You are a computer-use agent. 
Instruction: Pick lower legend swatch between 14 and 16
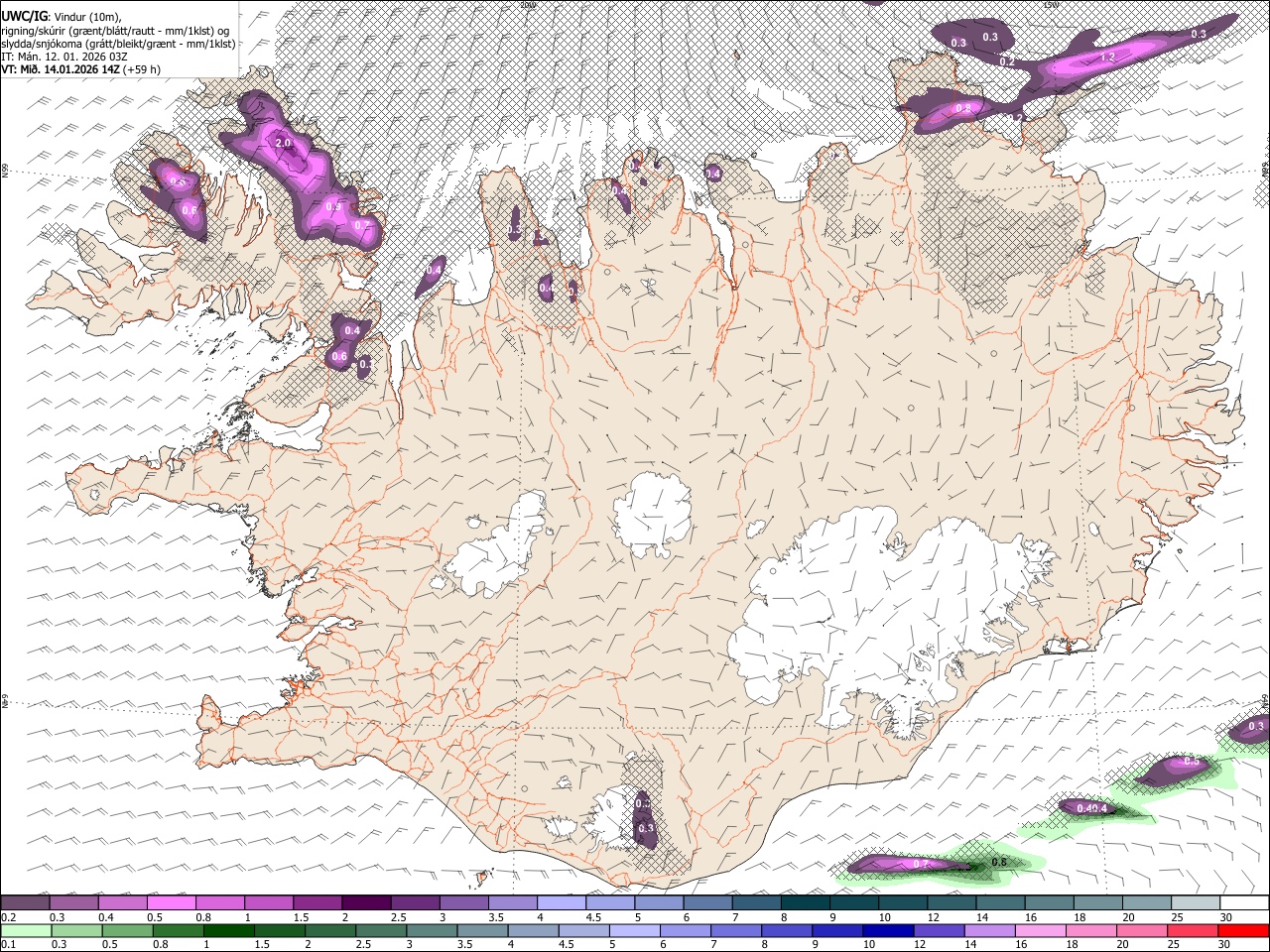(x=989, y=930)
